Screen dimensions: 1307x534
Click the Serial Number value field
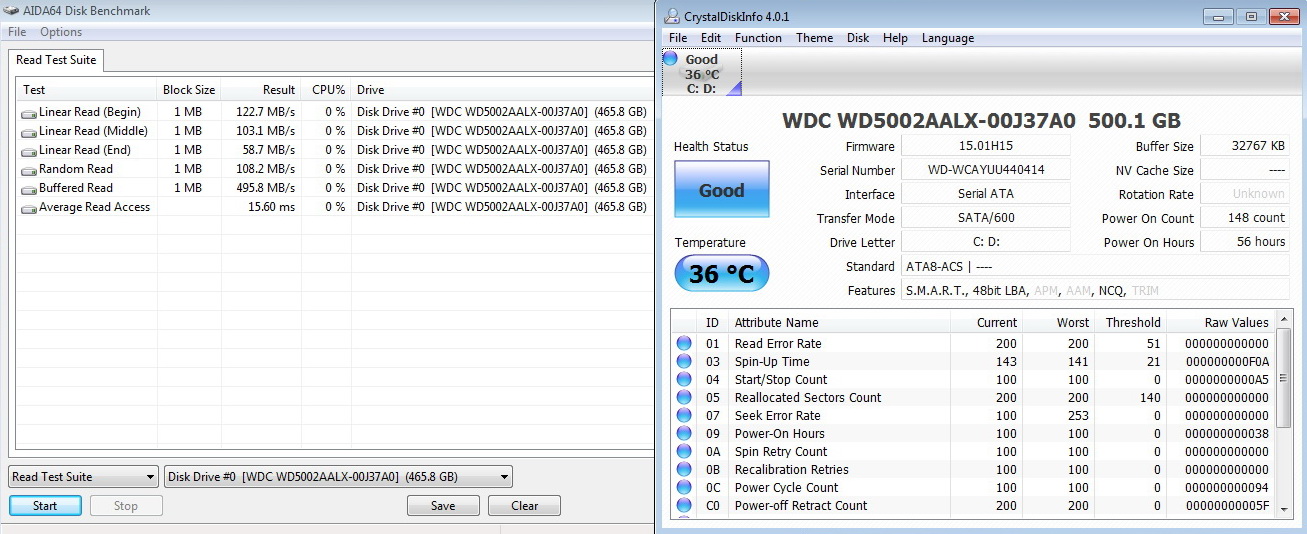(985, 170)
